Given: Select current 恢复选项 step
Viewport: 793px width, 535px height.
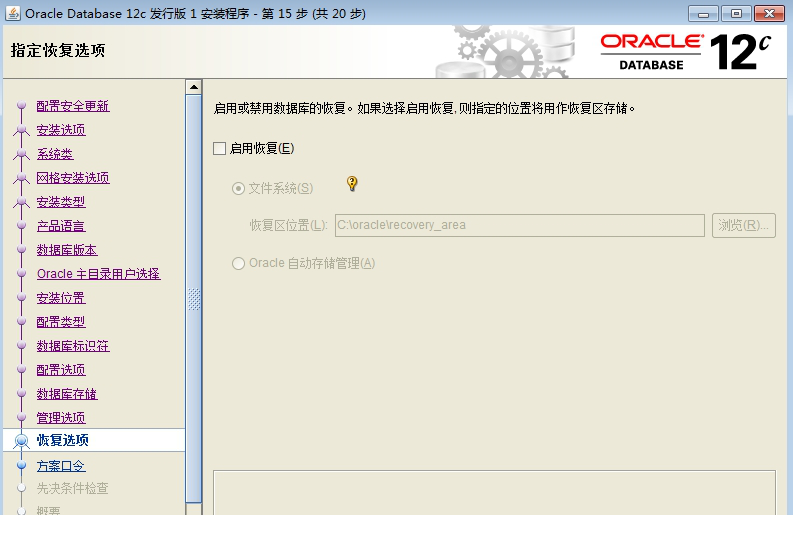Looking at the screenshot, I should tap(62, 440).
